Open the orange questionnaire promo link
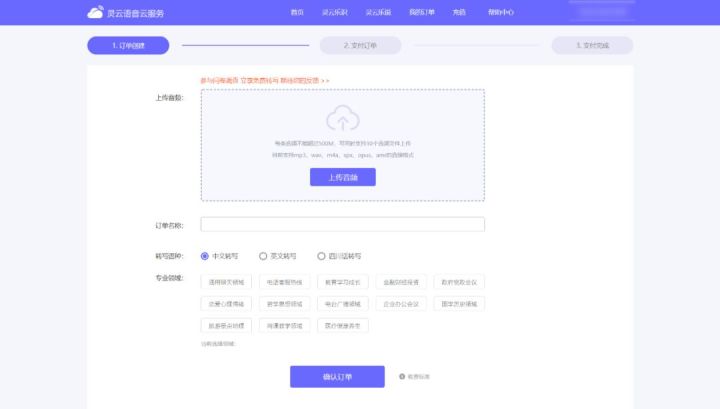Image resolution: width=720 pixels, height=409 pixels. click(265, 79)
